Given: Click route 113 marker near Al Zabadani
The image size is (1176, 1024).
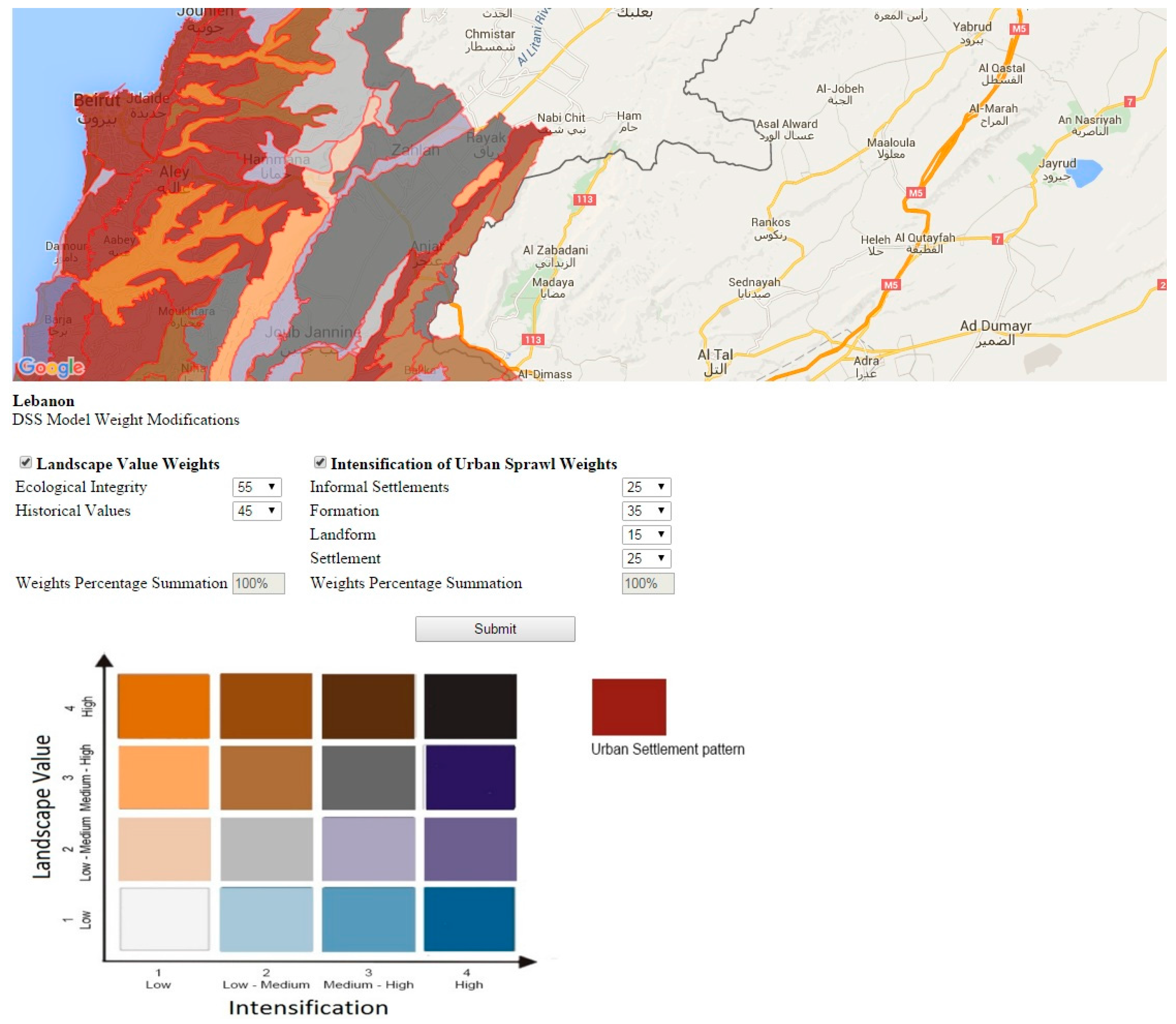Looking at the screenshot, I should tap(584, 199).
